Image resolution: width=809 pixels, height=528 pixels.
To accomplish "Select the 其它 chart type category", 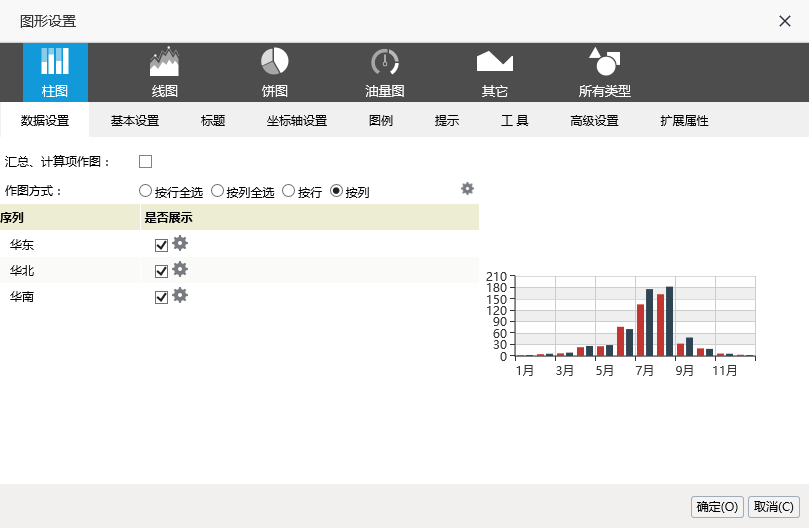I will click(x=494, y=72).
